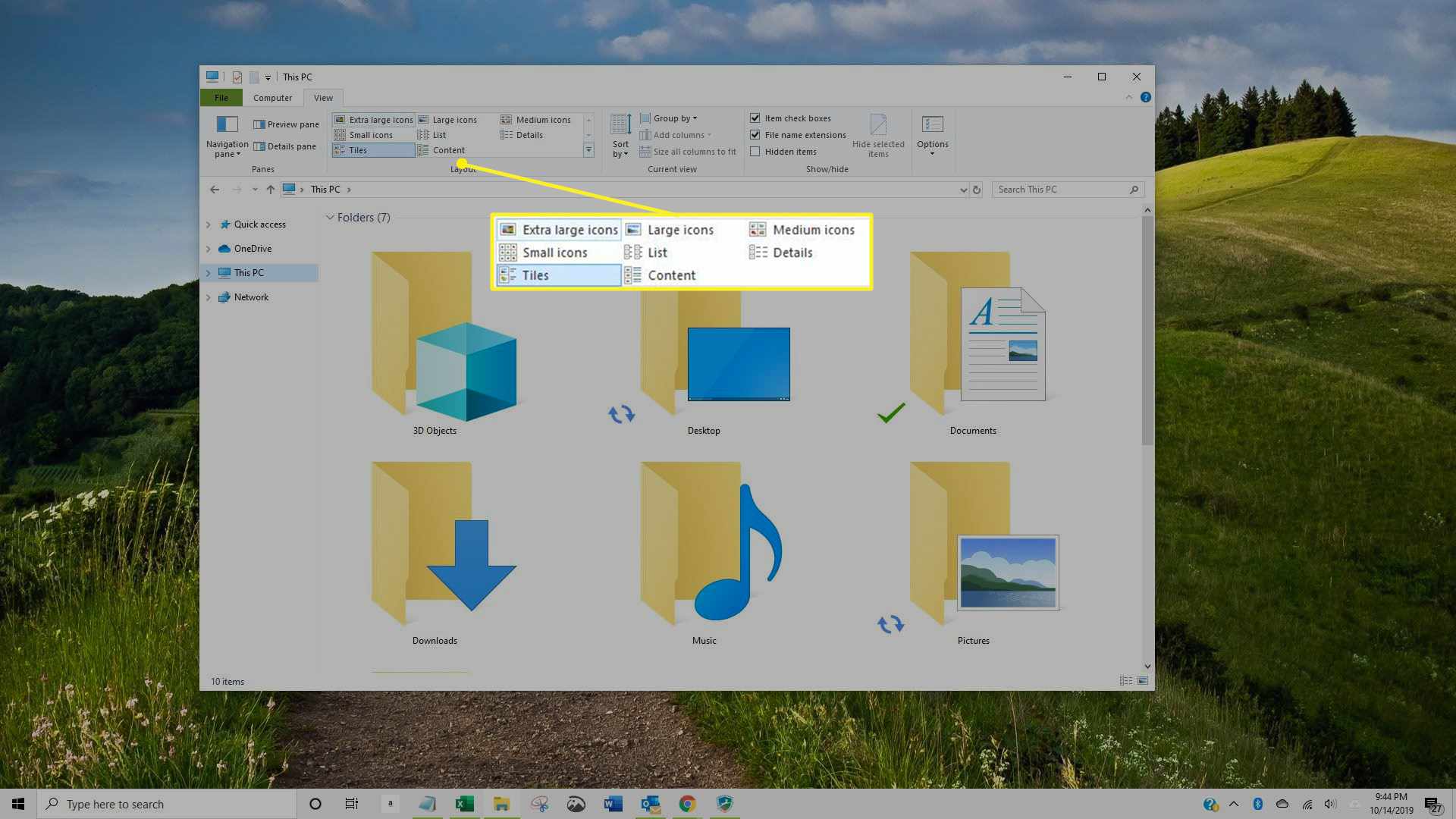Click Hide selected items button
Screen dimensions: 1456x819
[x=878, y=136]
